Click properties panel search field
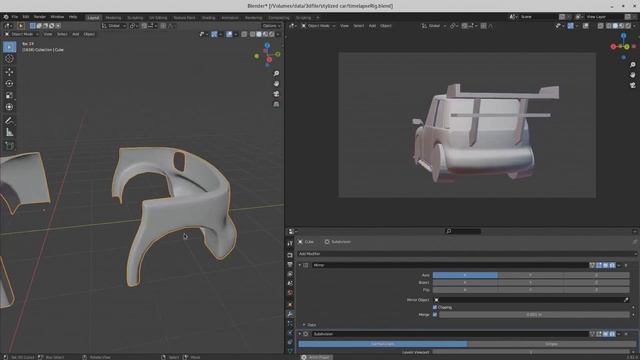The width and height of the screenshot is (640, 360). click(463, 231)
